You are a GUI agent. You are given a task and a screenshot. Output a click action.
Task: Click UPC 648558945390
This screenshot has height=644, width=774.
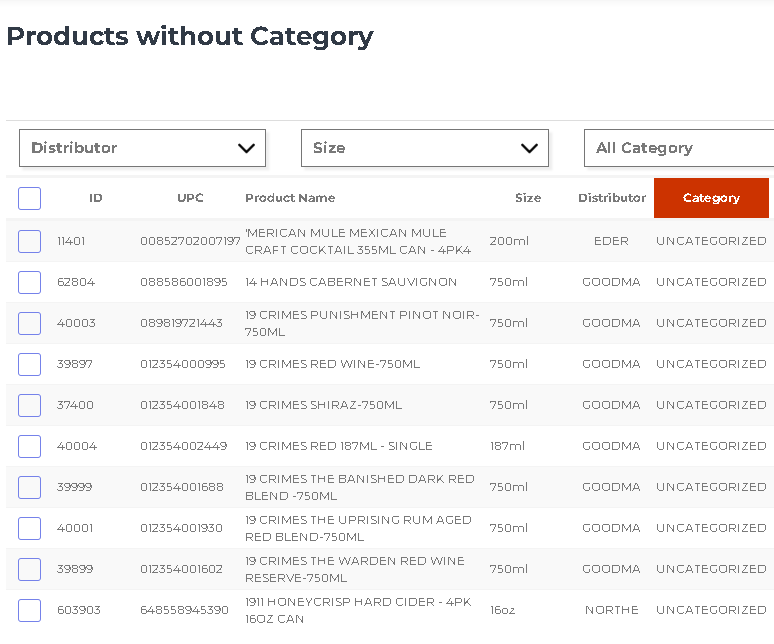pos(184,610)
